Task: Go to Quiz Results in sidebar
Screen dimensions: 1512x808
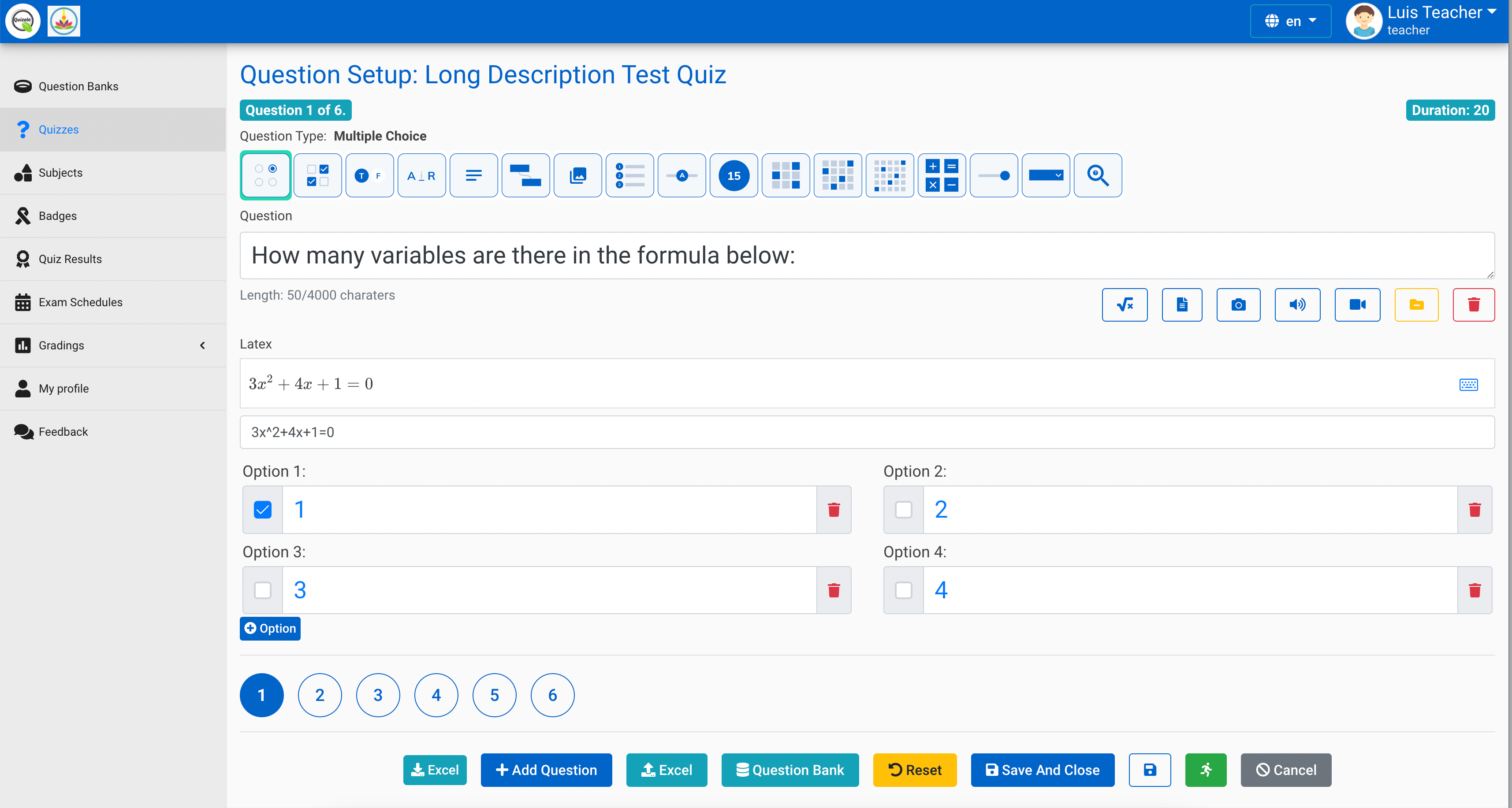Action: pyautogui.click(x=70, y=259)
